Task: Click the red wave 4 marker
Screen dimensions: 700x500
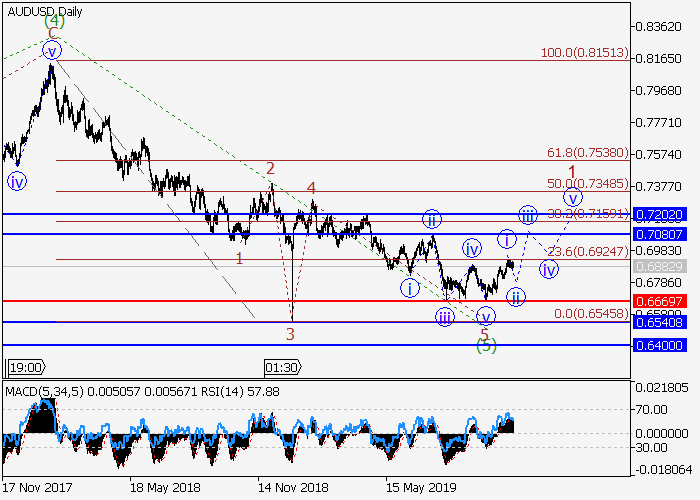Action: coord(311,188)
